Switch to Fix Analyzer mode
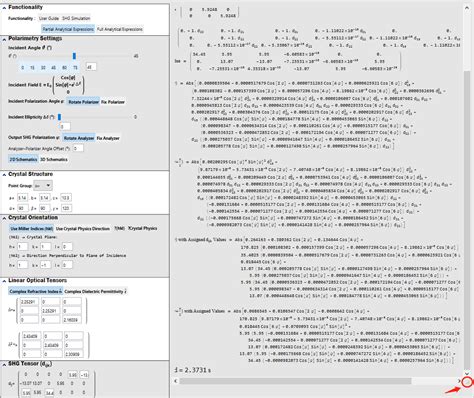 [x=108, y=138]
